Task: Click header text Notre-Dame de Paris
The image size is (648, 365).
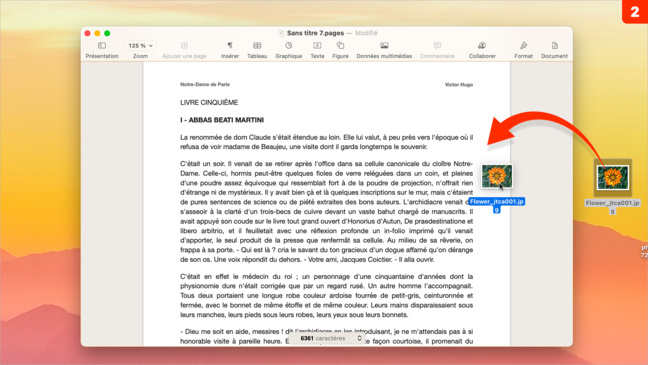Action: (x=205, y=84)
